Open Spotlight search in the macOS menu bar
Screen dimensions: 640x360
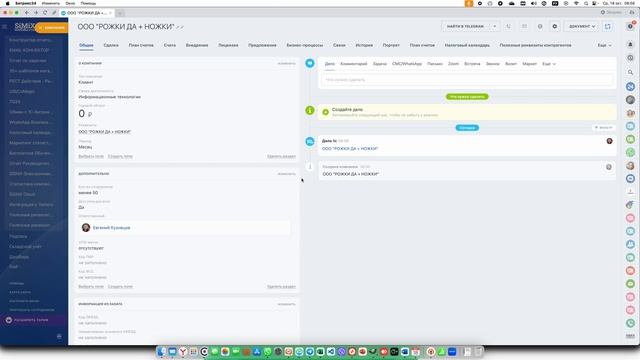coord(586,3)
